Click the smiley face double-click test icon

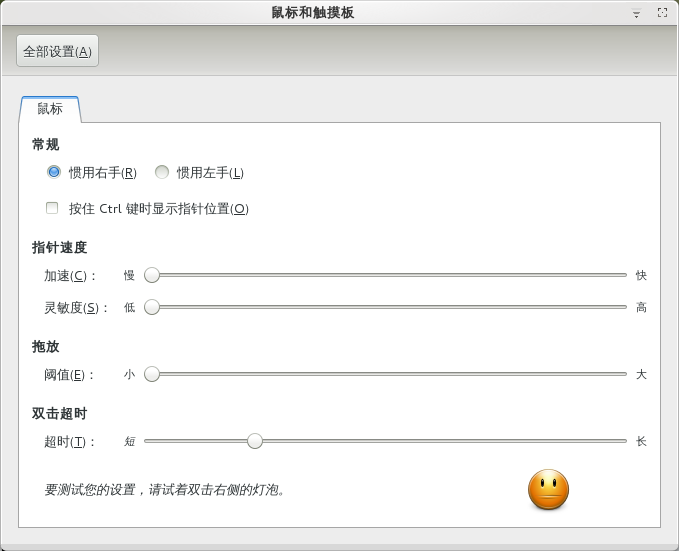548,489
